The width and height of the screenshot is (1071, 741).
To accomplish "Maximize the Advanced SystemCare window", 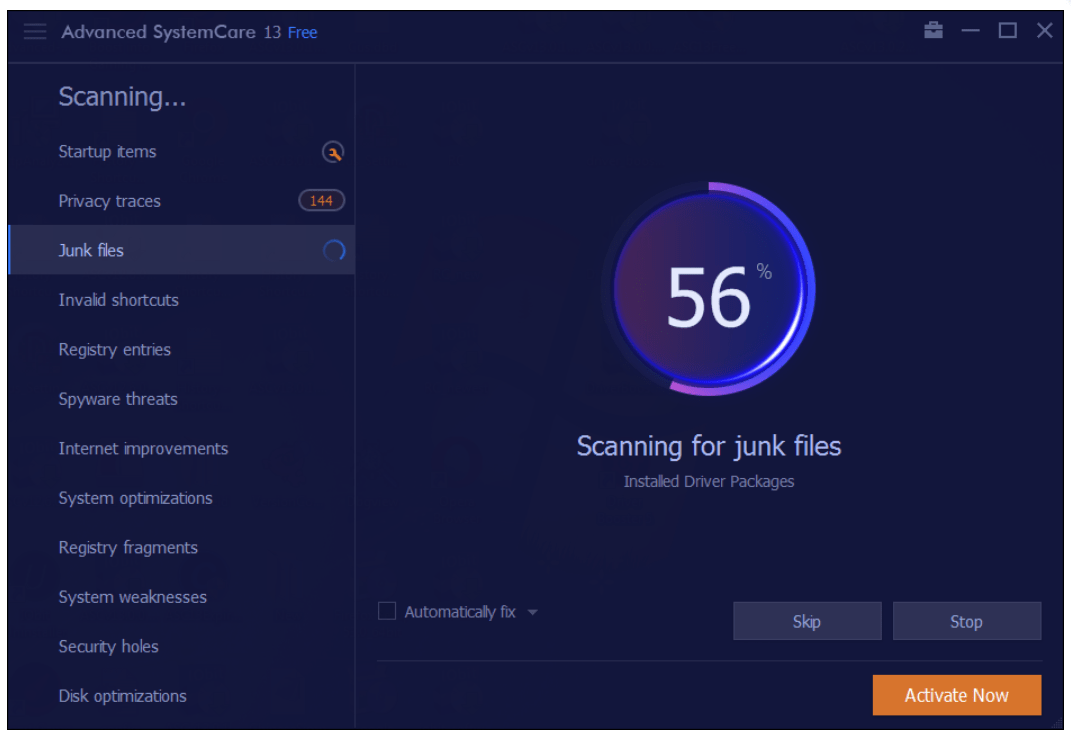I will (1007, 30).
